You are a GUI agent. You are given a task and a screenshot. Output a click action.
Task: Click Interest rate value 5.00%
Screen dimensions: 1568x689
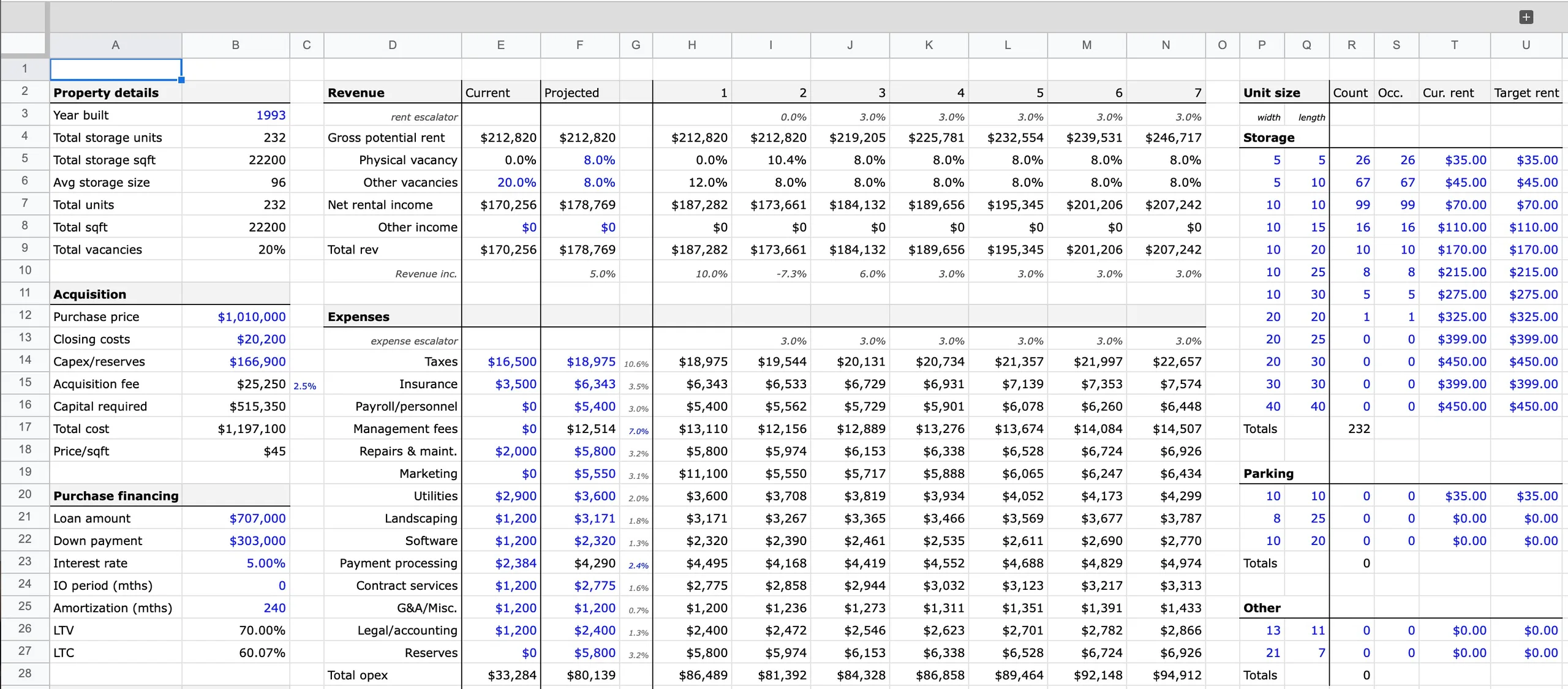point(266,563)
